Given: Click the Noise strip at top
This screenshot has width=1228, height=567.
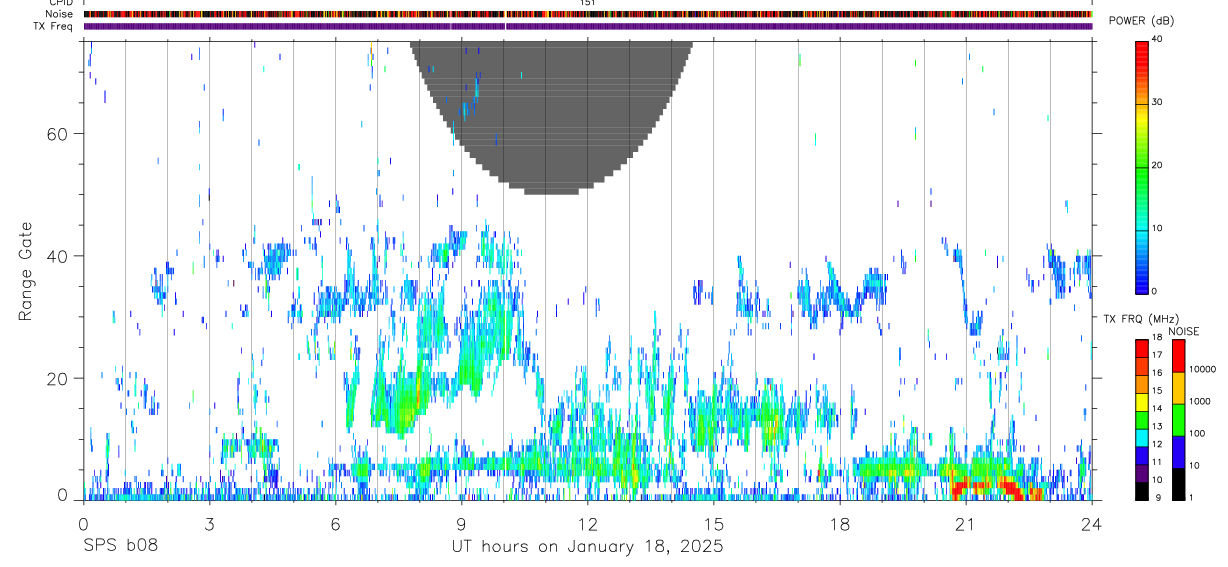Looking at the screenshot, I should (x=588, y=14).
